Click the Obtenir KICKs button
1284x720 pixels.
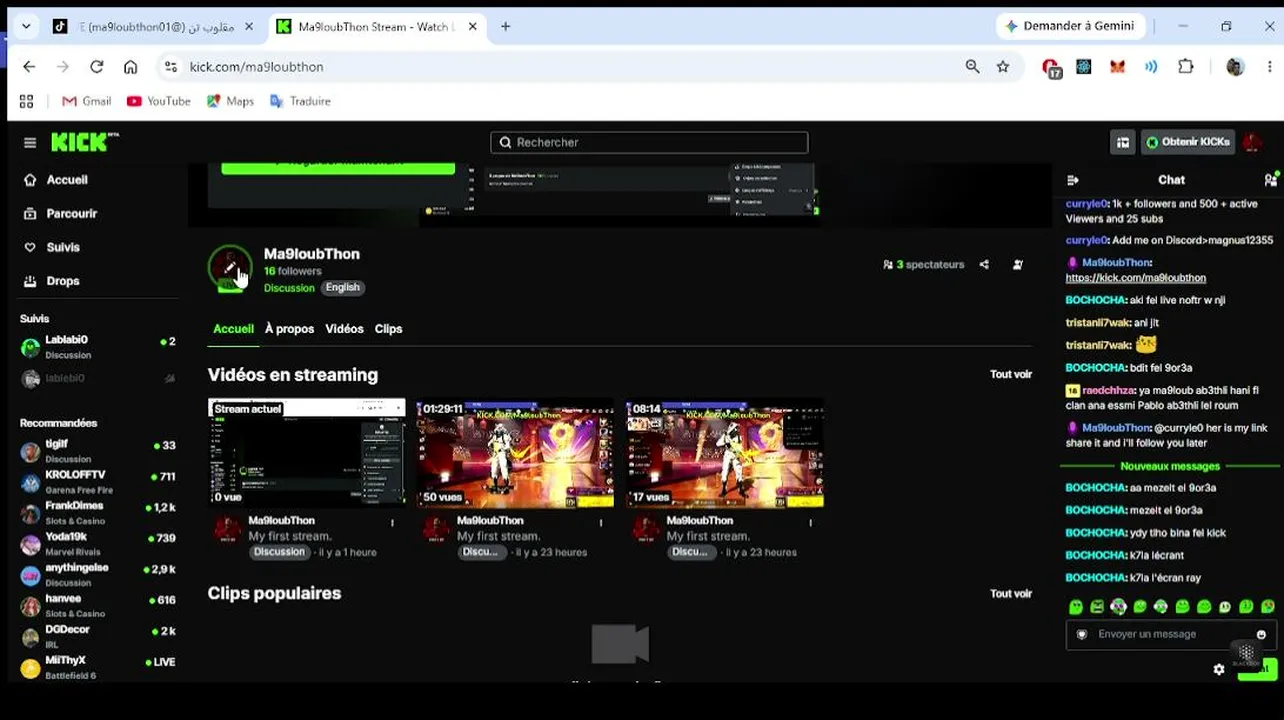pyautogui.click(x=1188, y=142)
